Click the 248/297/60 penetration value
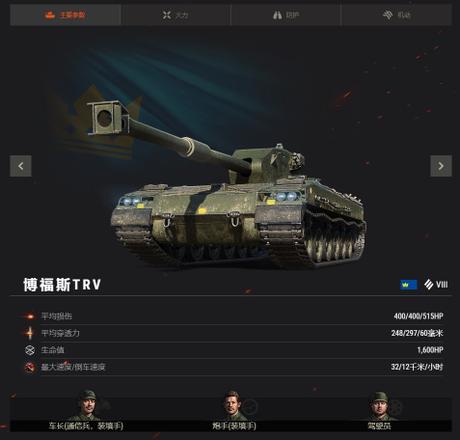Screen dimensions: 460x440 (x=417, y=333)
